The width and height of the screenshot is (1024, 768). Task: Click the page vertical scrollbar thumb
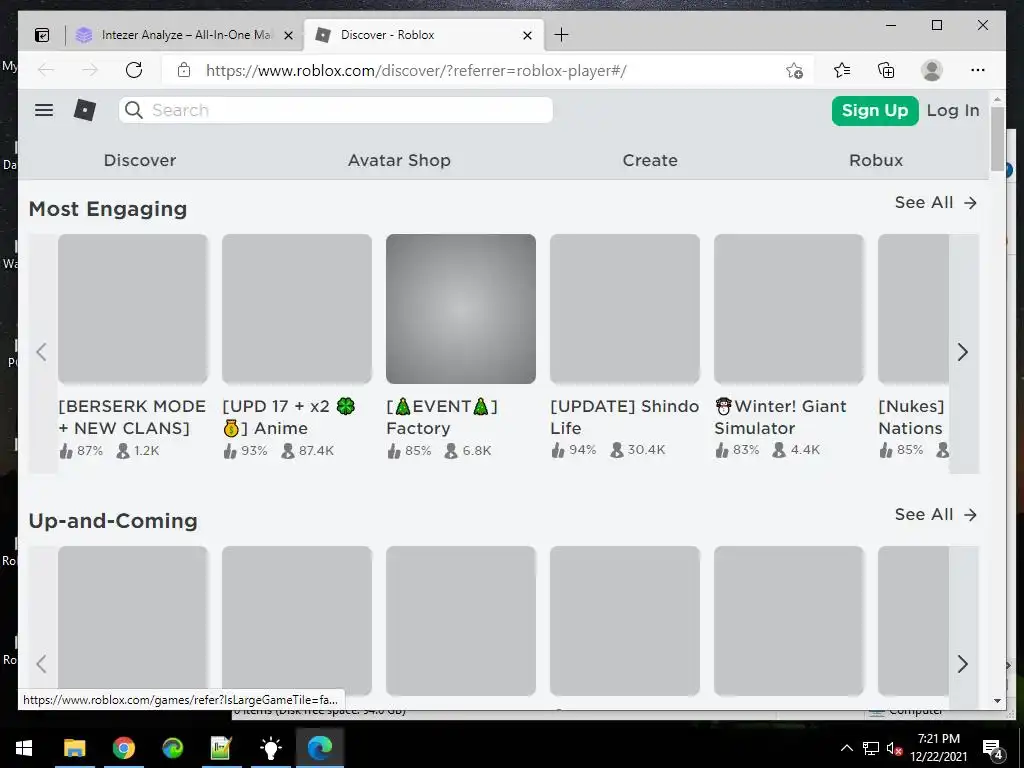[997, 138]
